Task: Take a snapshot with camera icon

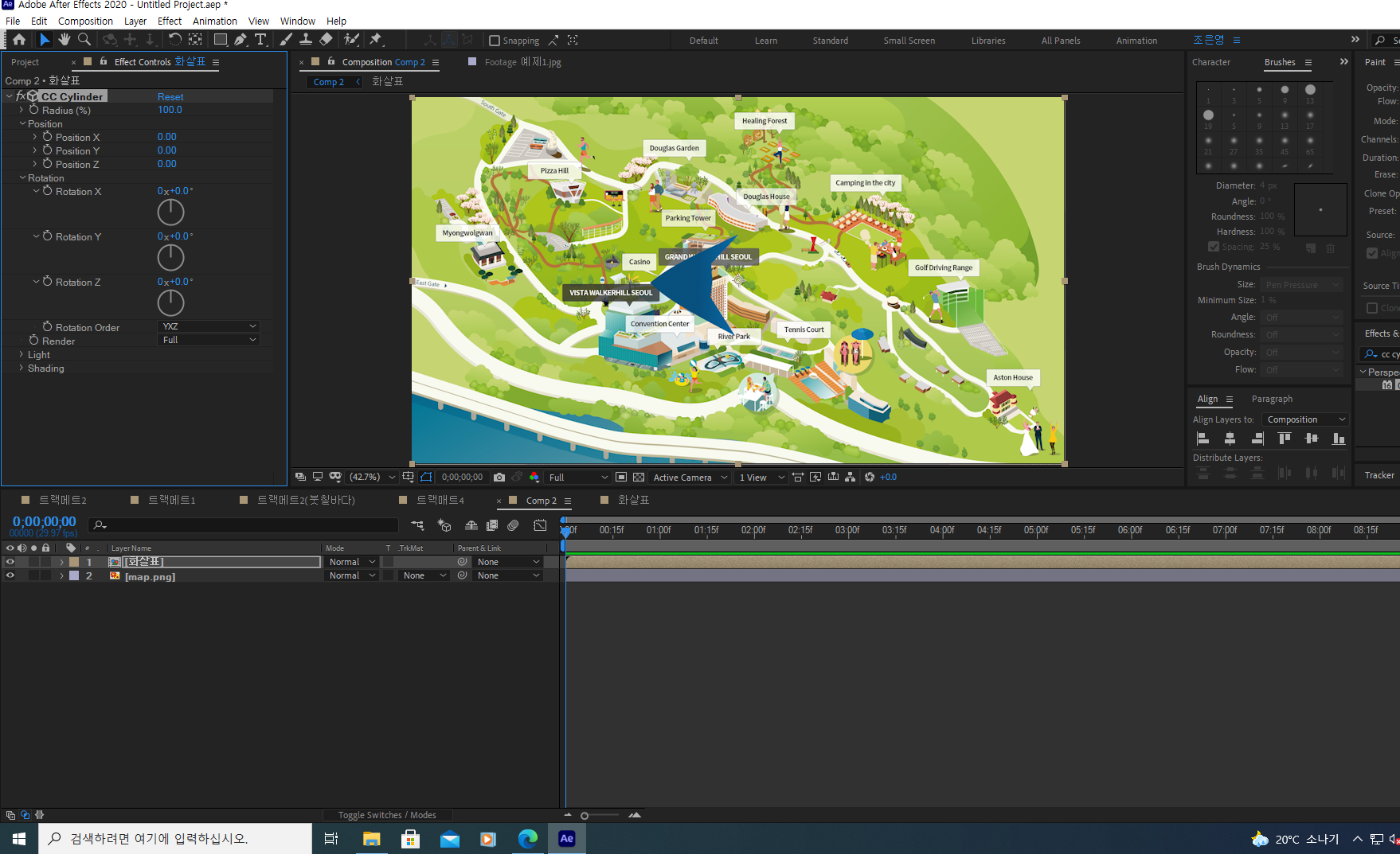Action: click(x=499, y=478)
